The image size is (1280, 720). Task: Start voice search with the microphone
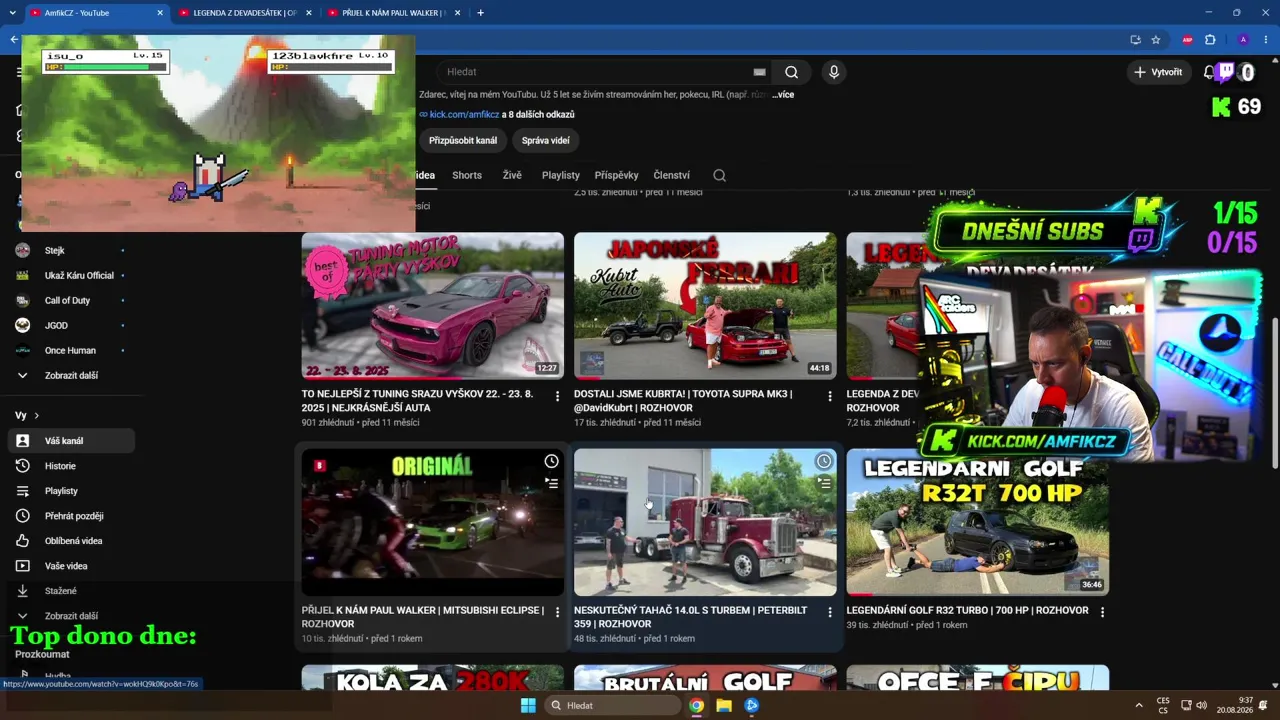tap(833, 72)
